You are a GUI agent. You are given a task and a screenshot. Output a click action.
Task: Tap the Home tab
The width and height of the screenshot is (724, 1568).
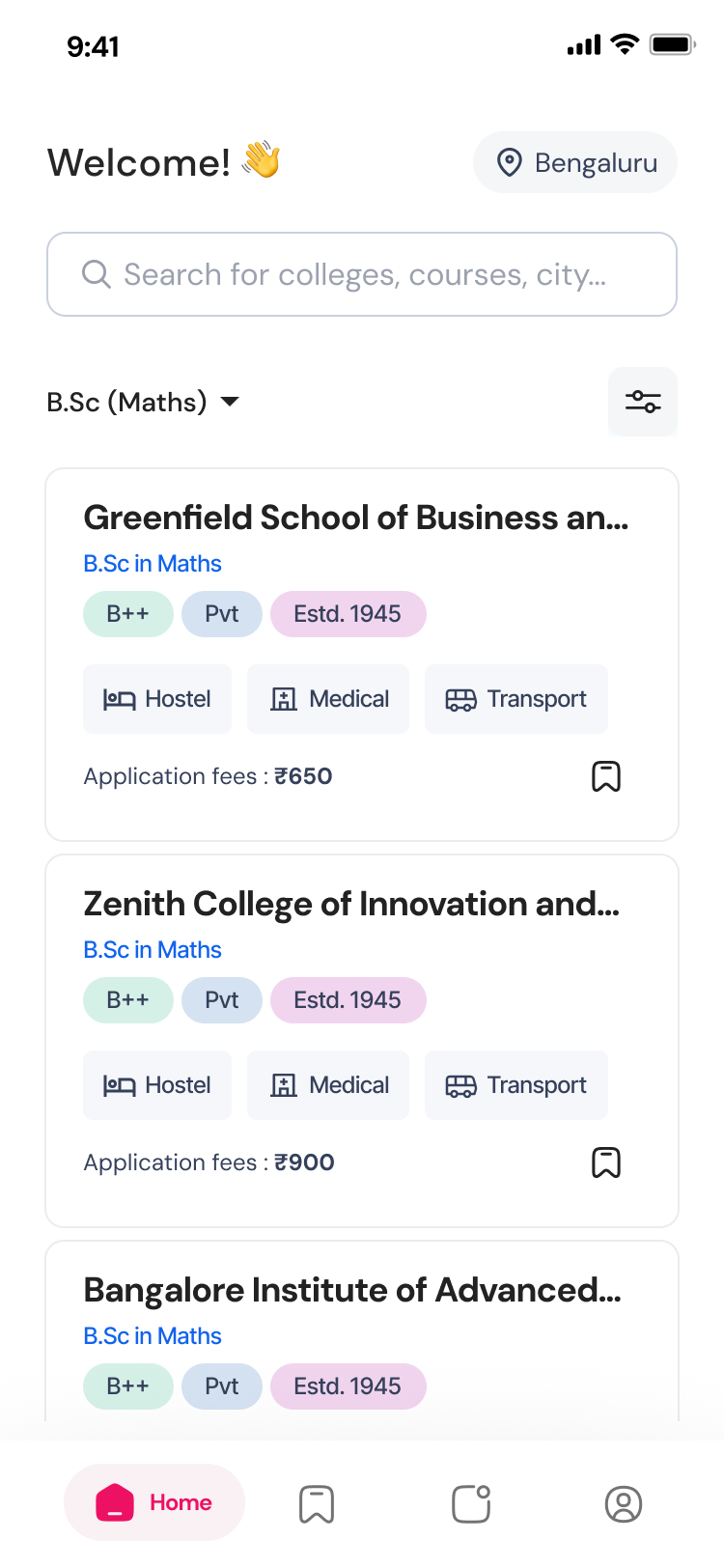154,1503
